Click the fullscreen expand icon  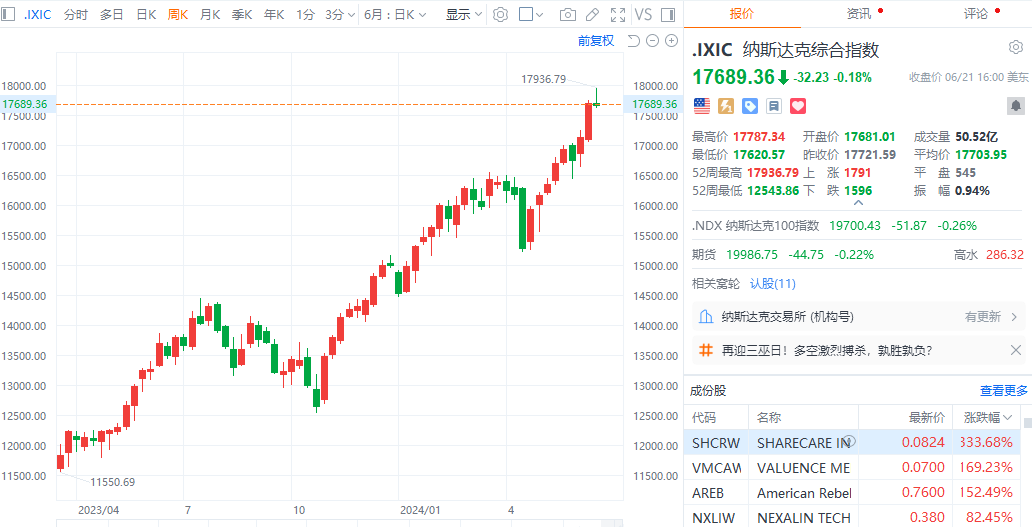[x=618, y=14]
